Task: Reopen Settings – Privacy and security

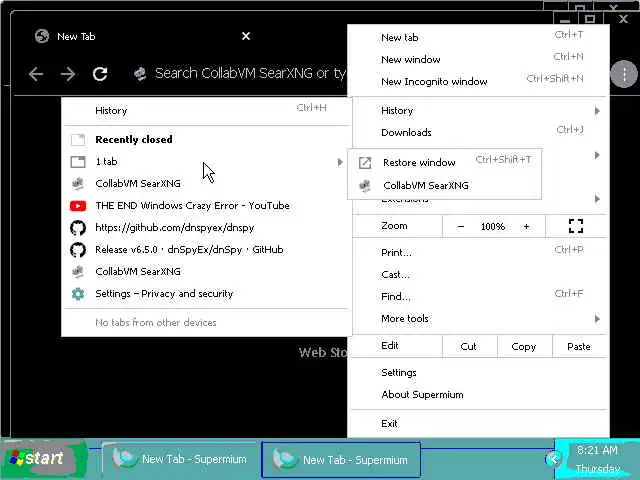Action: tap(207, 294)
